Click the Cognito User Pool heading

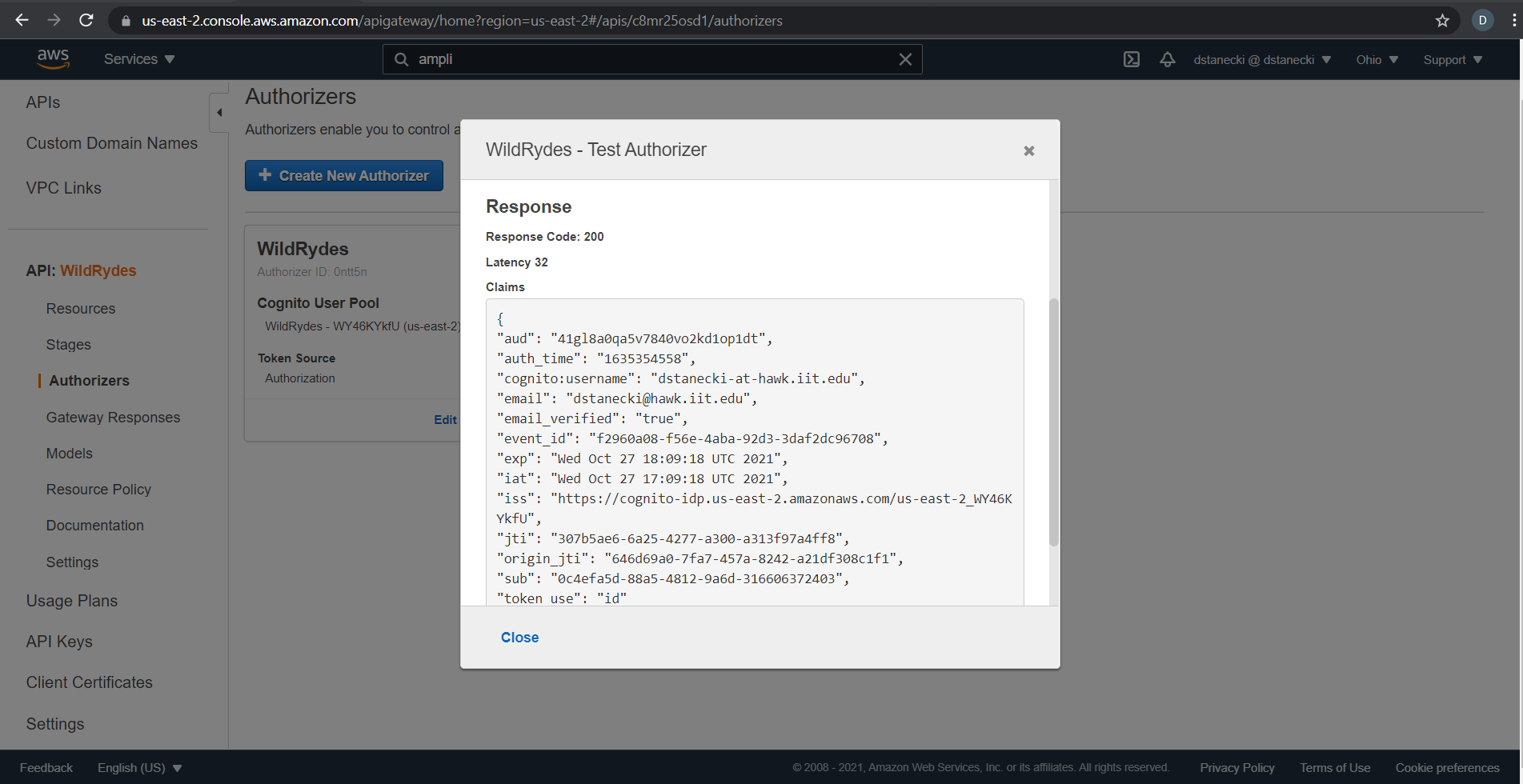click(x=318, y=303)
